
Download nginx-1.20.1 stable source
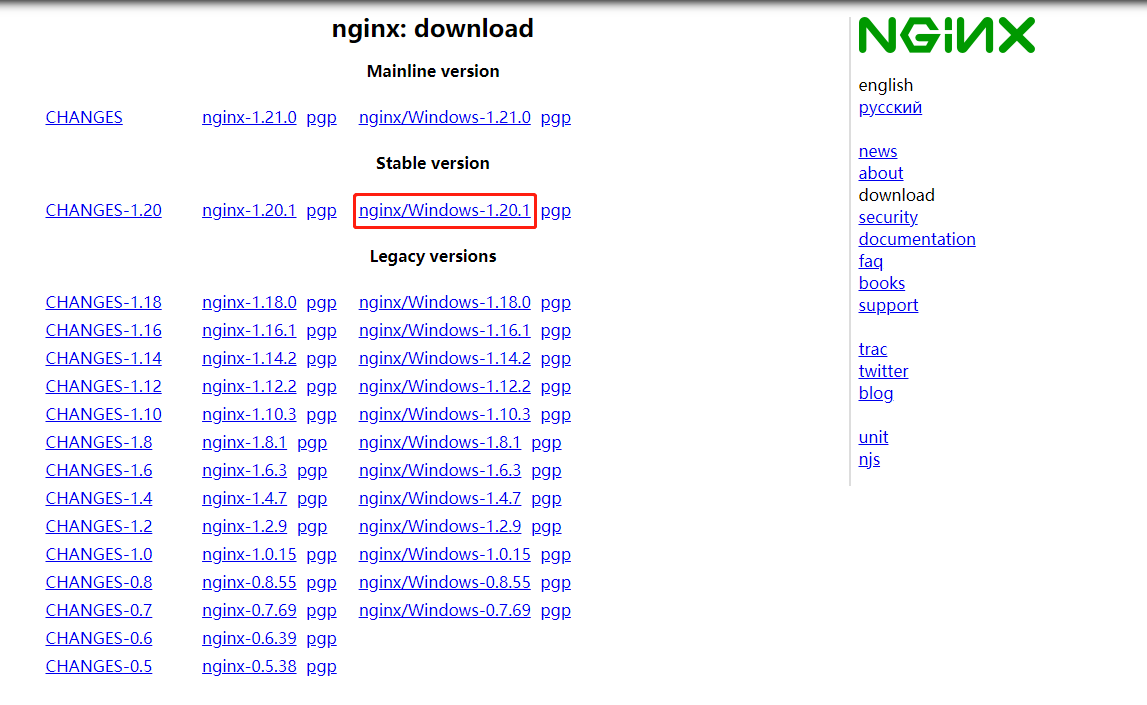(x=249, y=211)
